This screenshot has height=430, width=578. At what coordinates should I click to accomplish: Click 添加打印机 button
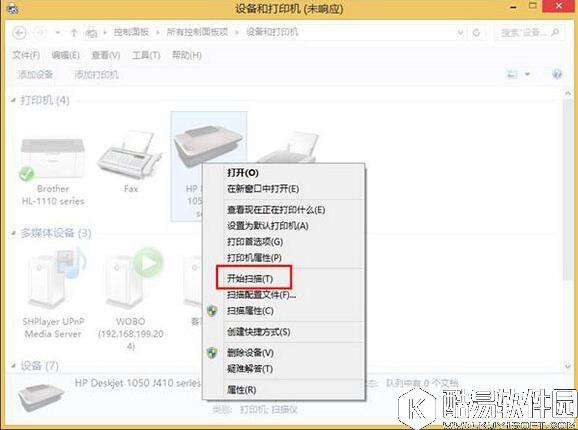click(x=97, y=75)
